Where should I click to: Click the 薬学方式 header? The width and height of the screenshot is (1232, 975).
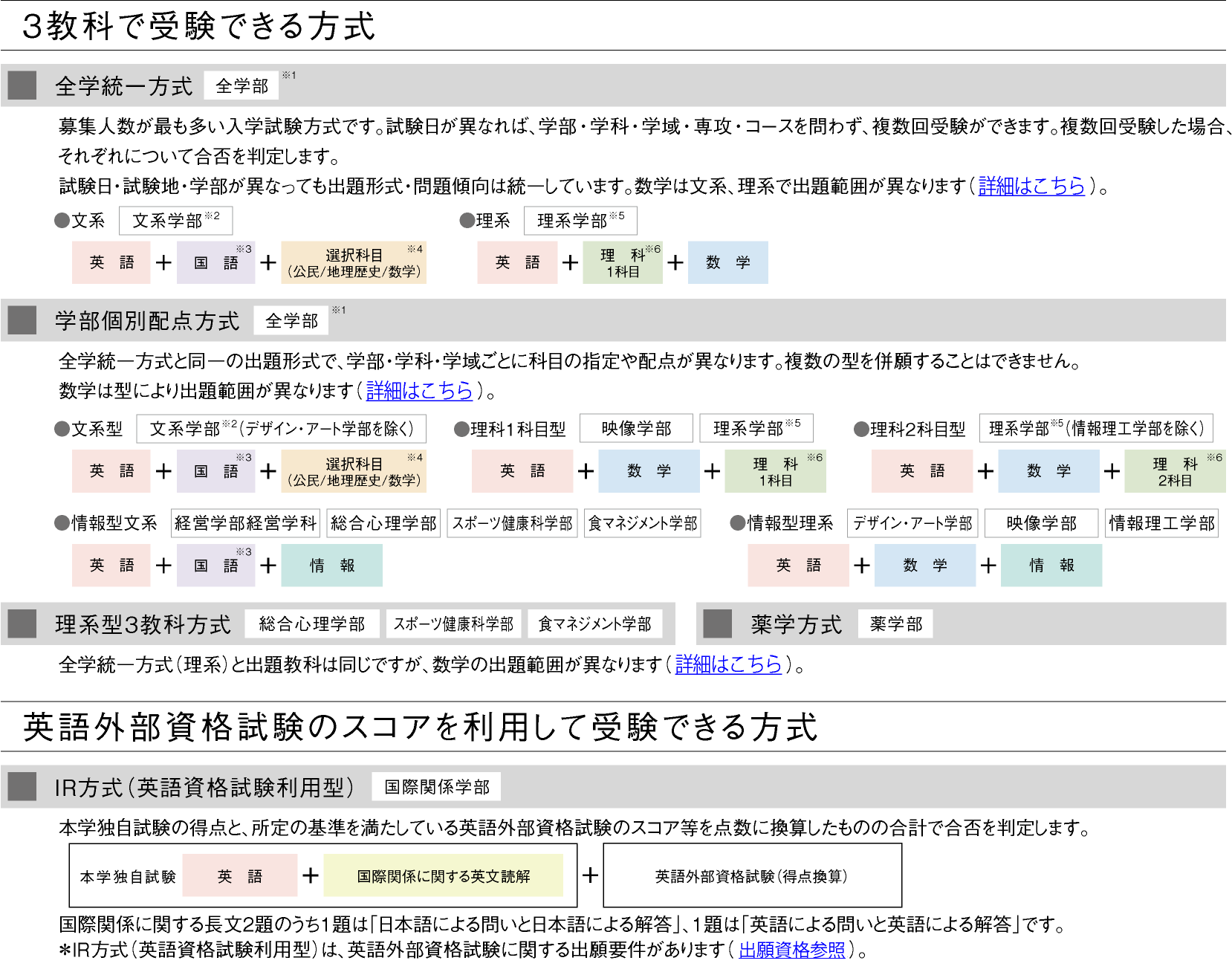coord(795,624)
